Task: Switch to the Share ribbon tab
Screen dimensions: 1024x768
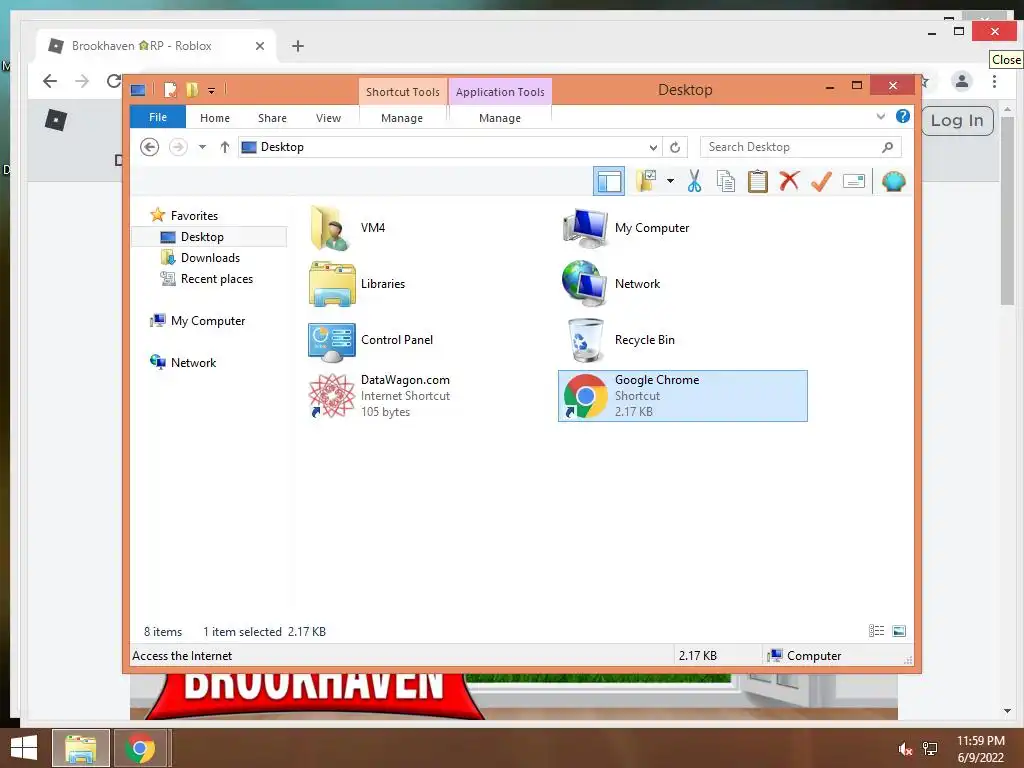Action: [x=272, y=118]
